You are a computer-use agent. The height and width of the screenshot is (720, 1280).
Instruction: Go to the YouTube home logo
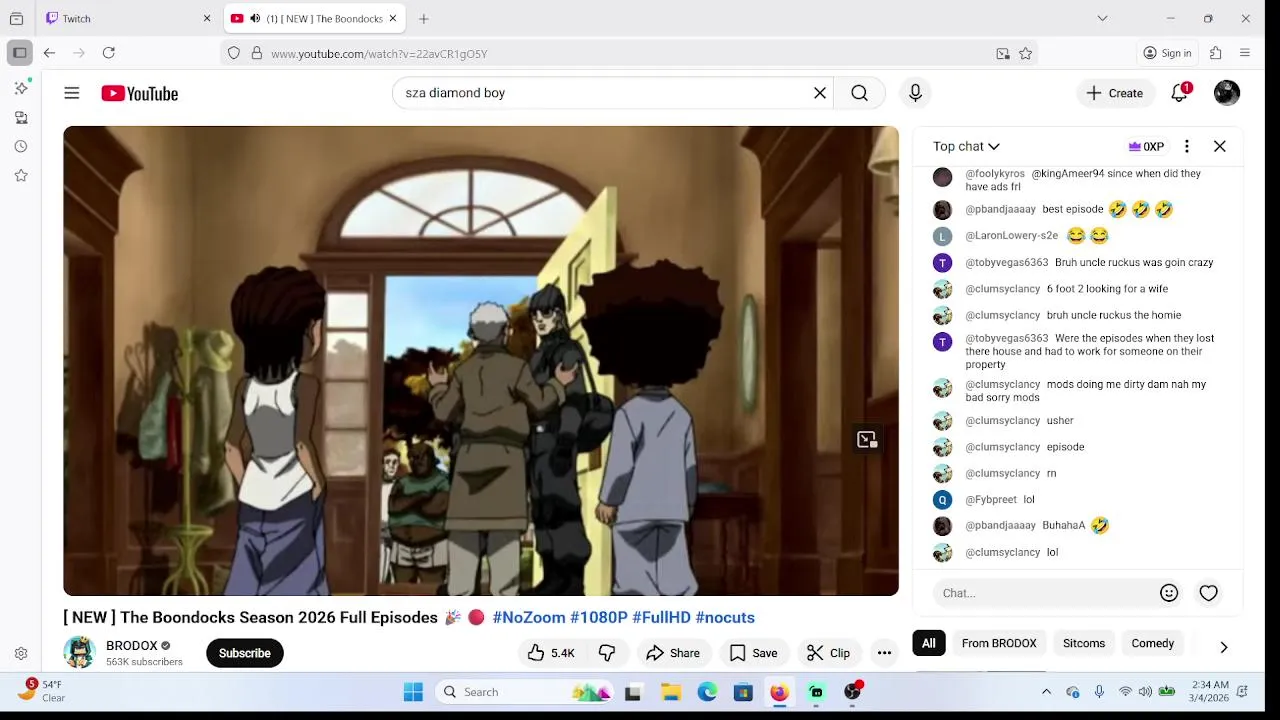pos(139,93)
